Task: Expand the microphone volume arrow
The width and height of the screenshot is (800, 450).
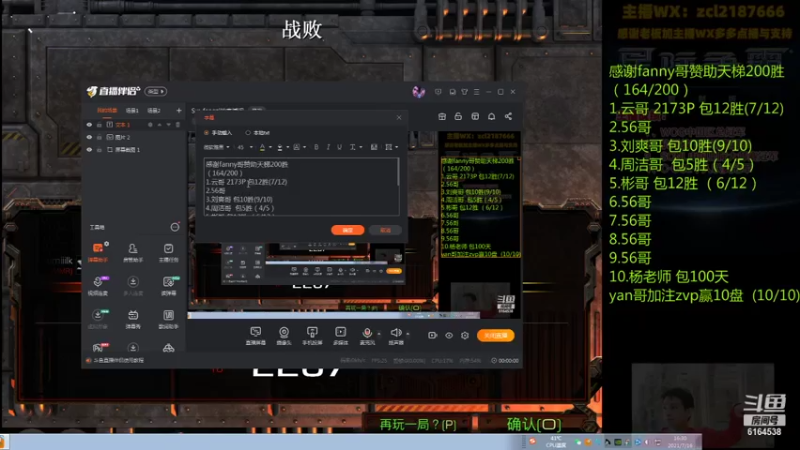Action: 379,334
